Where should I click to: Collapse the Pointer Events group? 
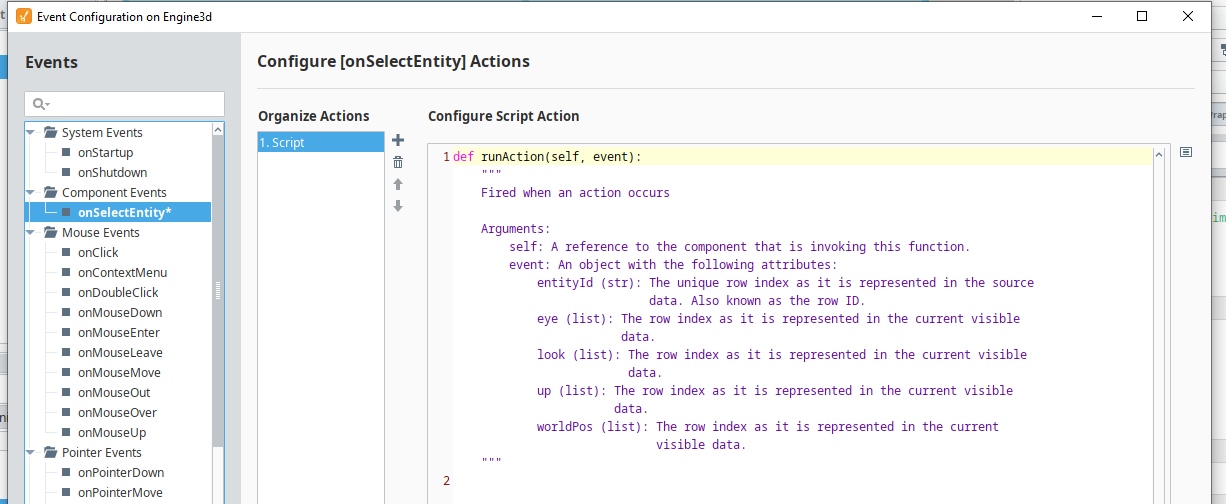click(31, 452)
